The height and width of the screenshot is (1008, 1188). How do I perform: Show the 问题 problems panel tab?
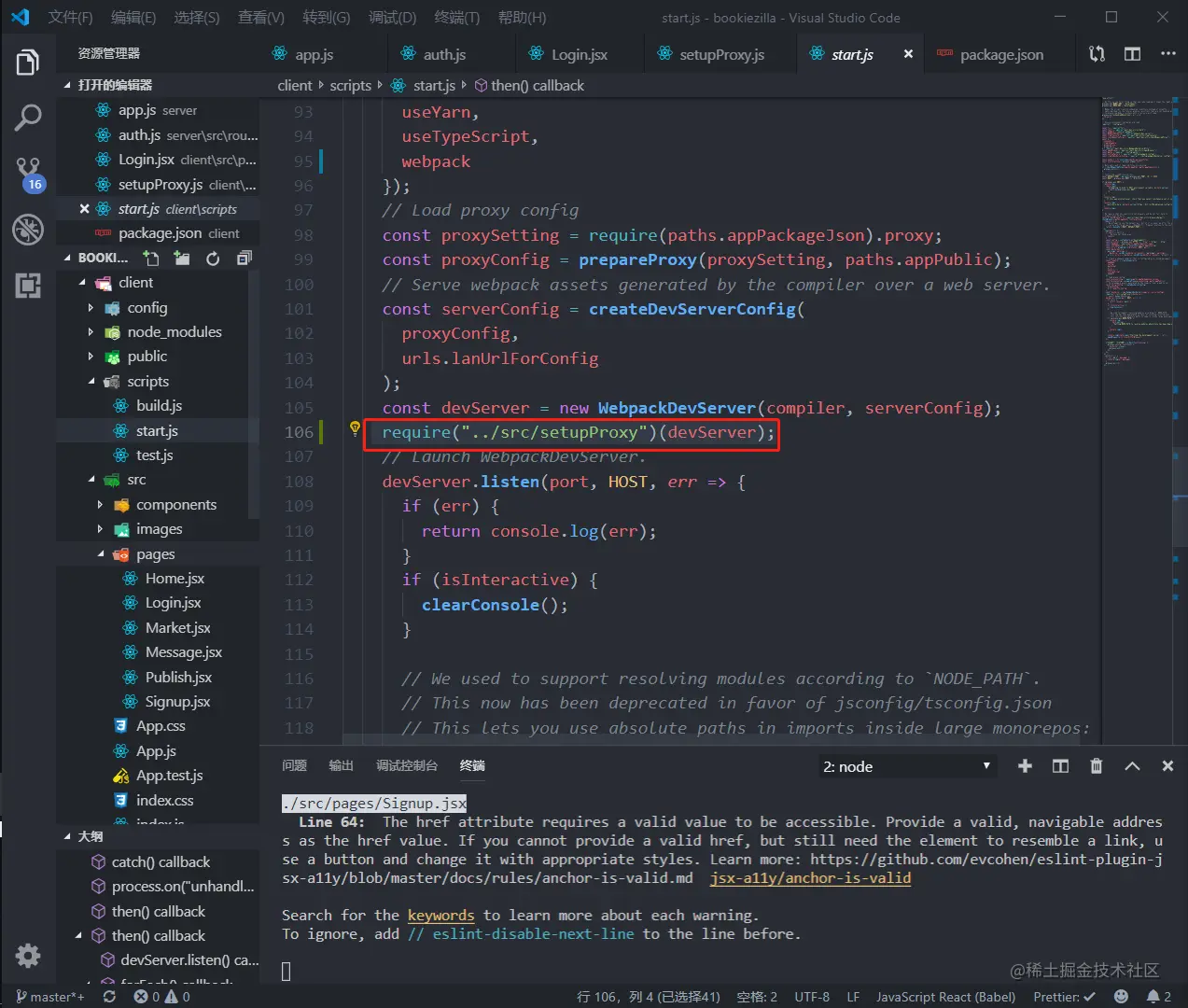coord(295,765)
